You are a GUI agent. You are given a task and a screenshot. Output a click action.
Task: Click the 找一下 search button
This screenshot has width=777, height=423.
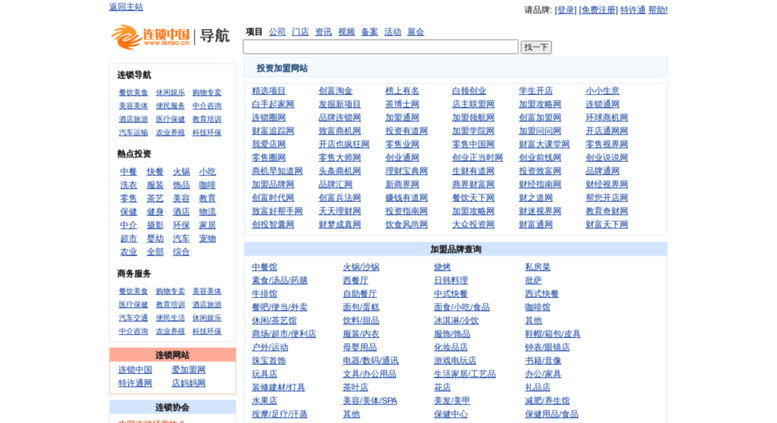(x=536, y=47)
